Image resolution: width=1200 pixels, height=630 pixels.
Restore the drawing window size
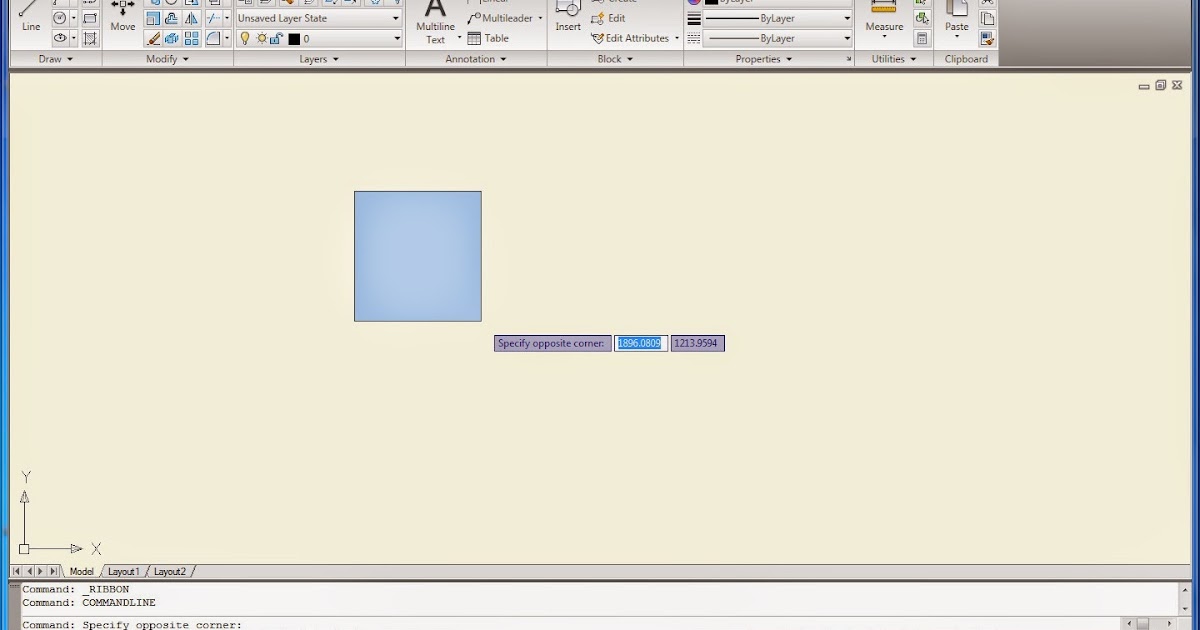pyautogui.click(x=1161, y=86)
